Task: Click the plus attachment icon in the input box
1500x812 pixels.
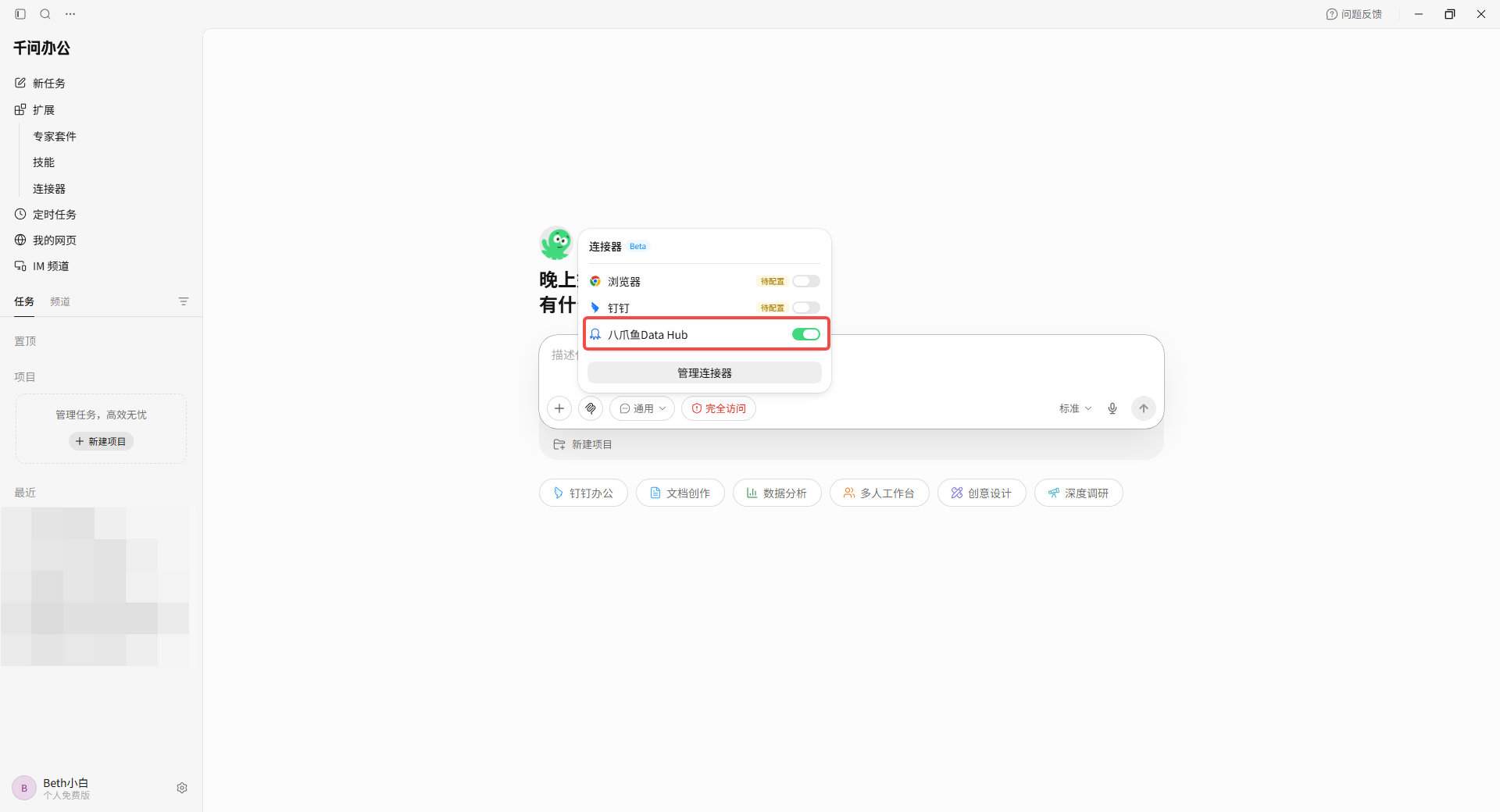Action: (559, 408)
